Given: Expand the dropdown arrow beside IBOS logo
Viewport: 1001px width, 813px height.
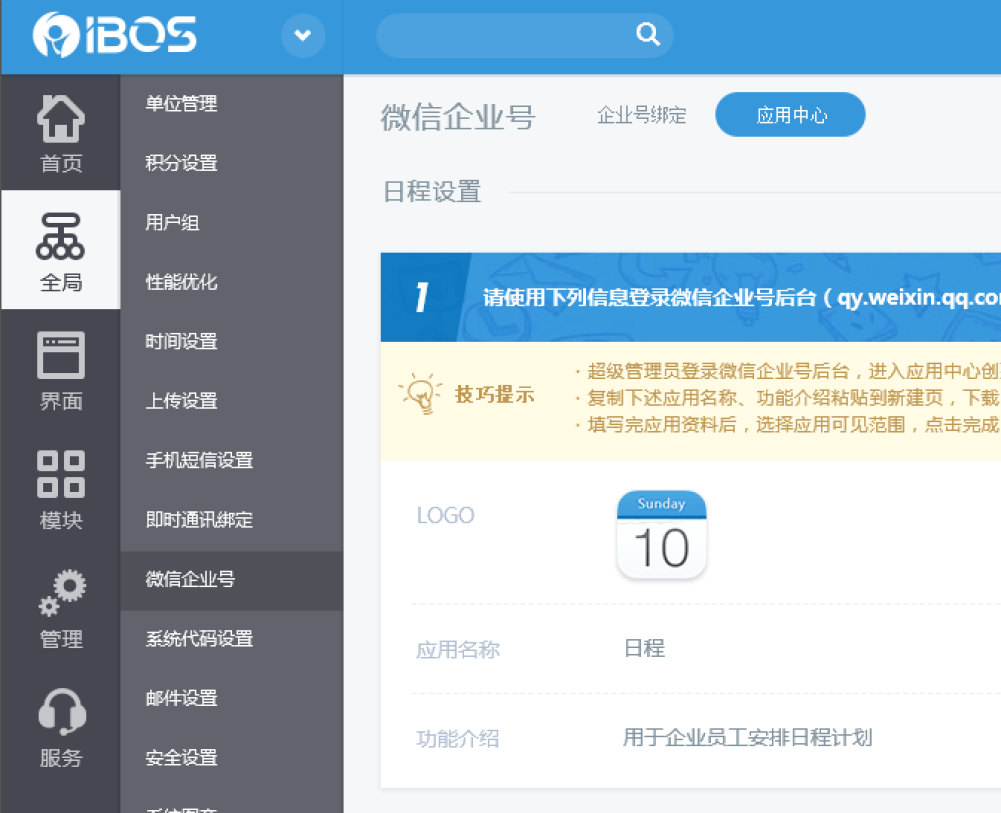Looking at the screenshot, I should (303, 37).
